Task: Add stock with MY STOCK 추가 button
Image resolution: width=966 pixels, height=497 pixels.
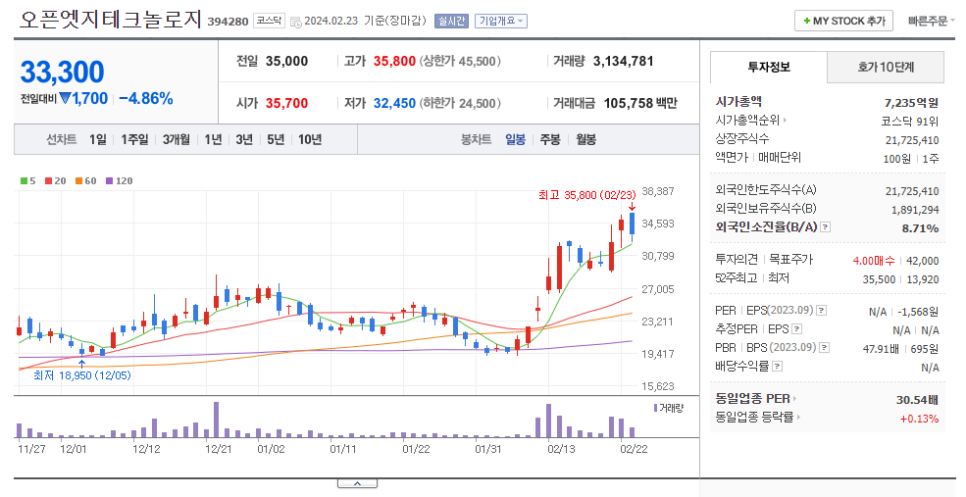Action: pos(843,21)
